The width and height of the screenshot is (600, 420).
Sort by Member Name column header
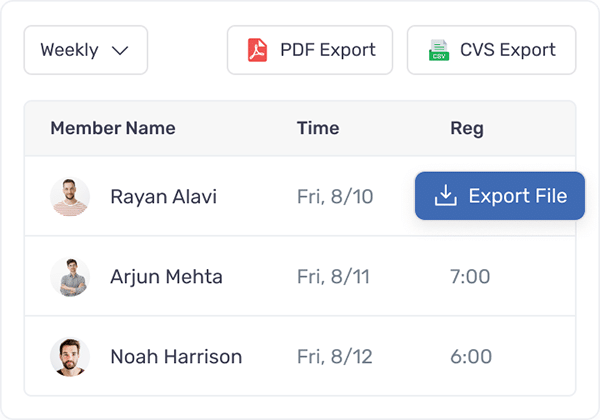coord(113,128)
